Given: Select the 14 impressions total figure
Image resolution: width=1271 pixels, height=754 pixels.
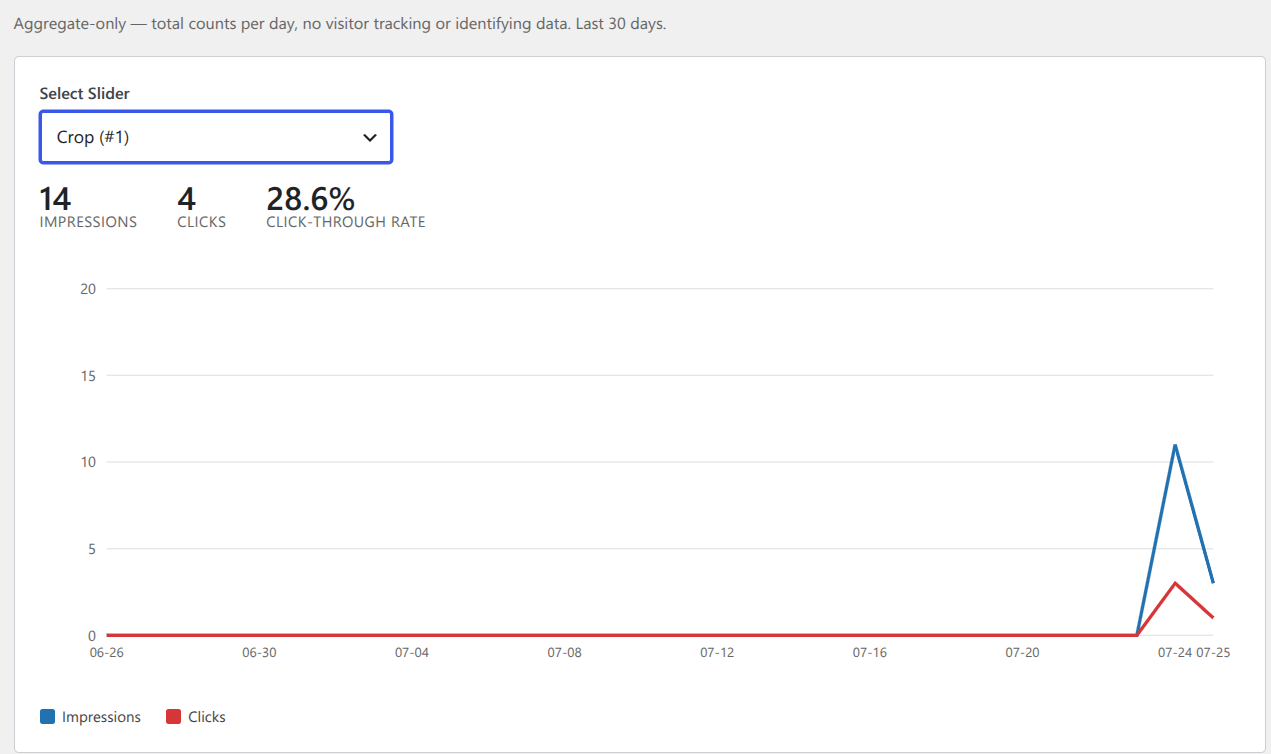Looking at the screenshot, I should coord(55,199).
